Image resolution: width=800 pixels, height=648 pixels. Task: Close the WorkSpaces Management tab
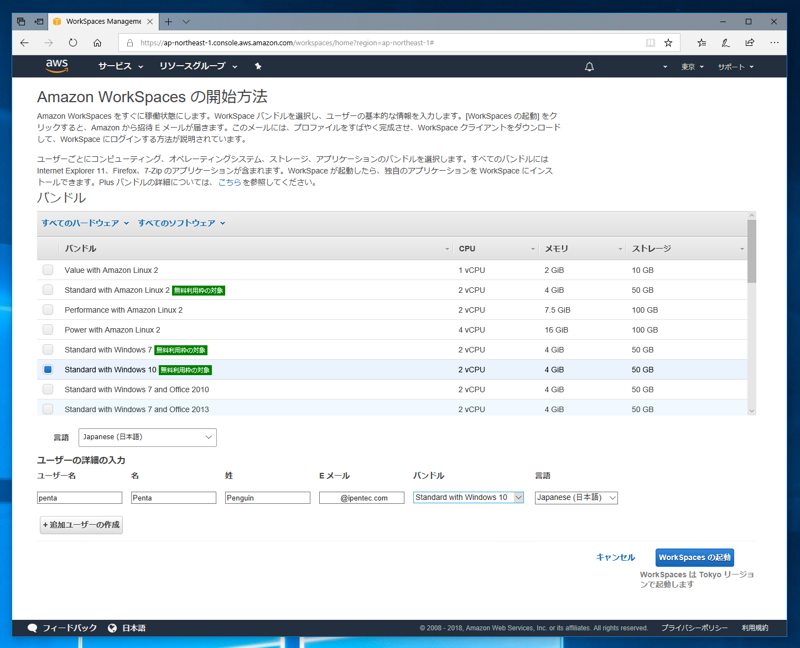(150, 21)
